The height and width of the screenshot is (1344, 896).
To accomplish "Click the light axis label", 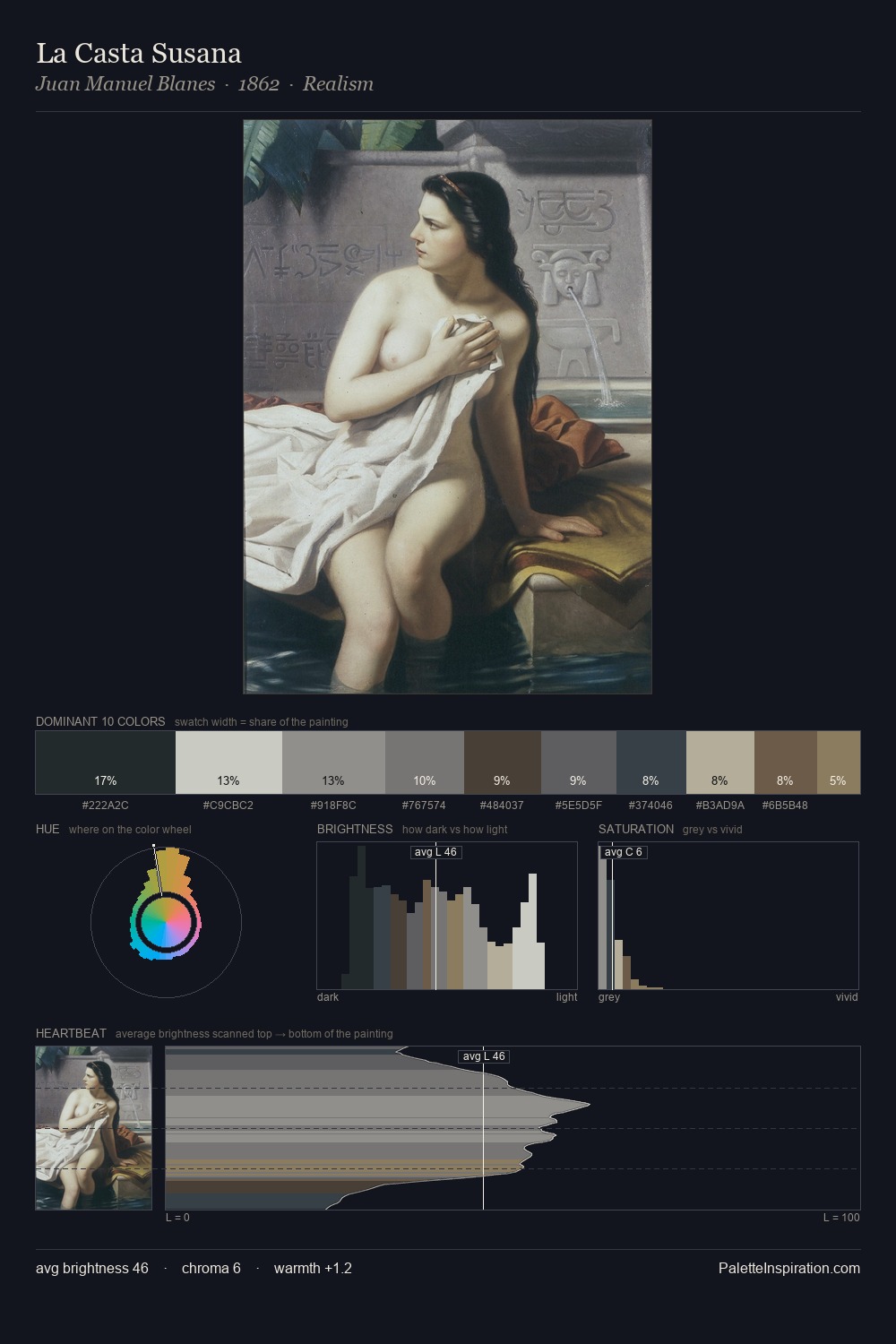I will (x=566, y=997).
